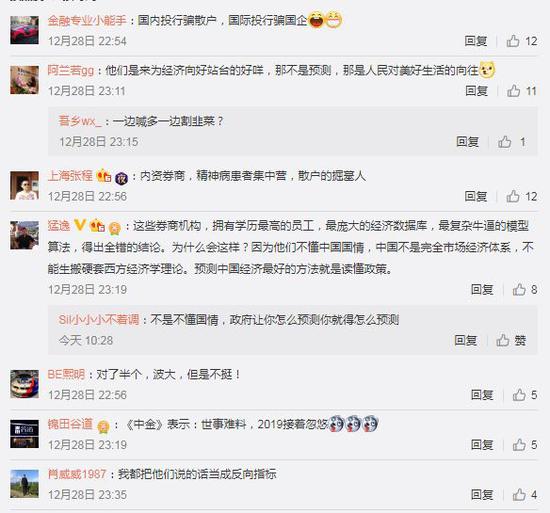This screenshot has width=550, height=513.
Task: Reply to 肖威威1987's comment
Action: pyautogui.click(x=482, y=495)
